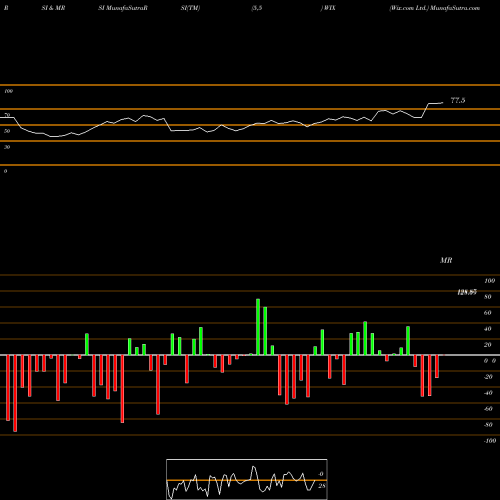Click the longest red bar in the MR histogram

pyautogui.click(x=15, y=393)
